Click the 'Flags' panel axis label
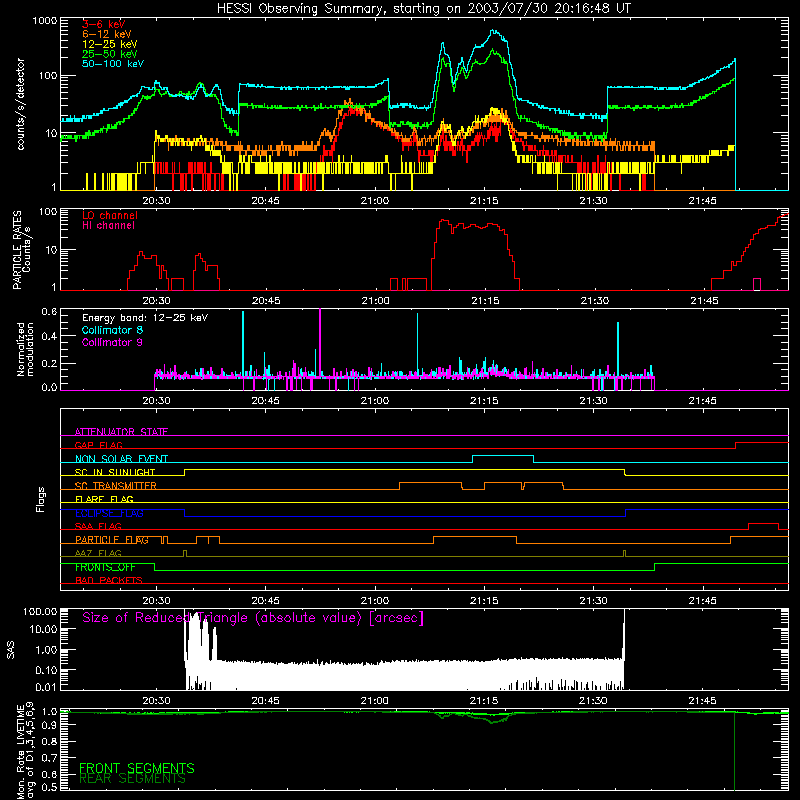The image size is (800, 800). click(x=41, y=499)
